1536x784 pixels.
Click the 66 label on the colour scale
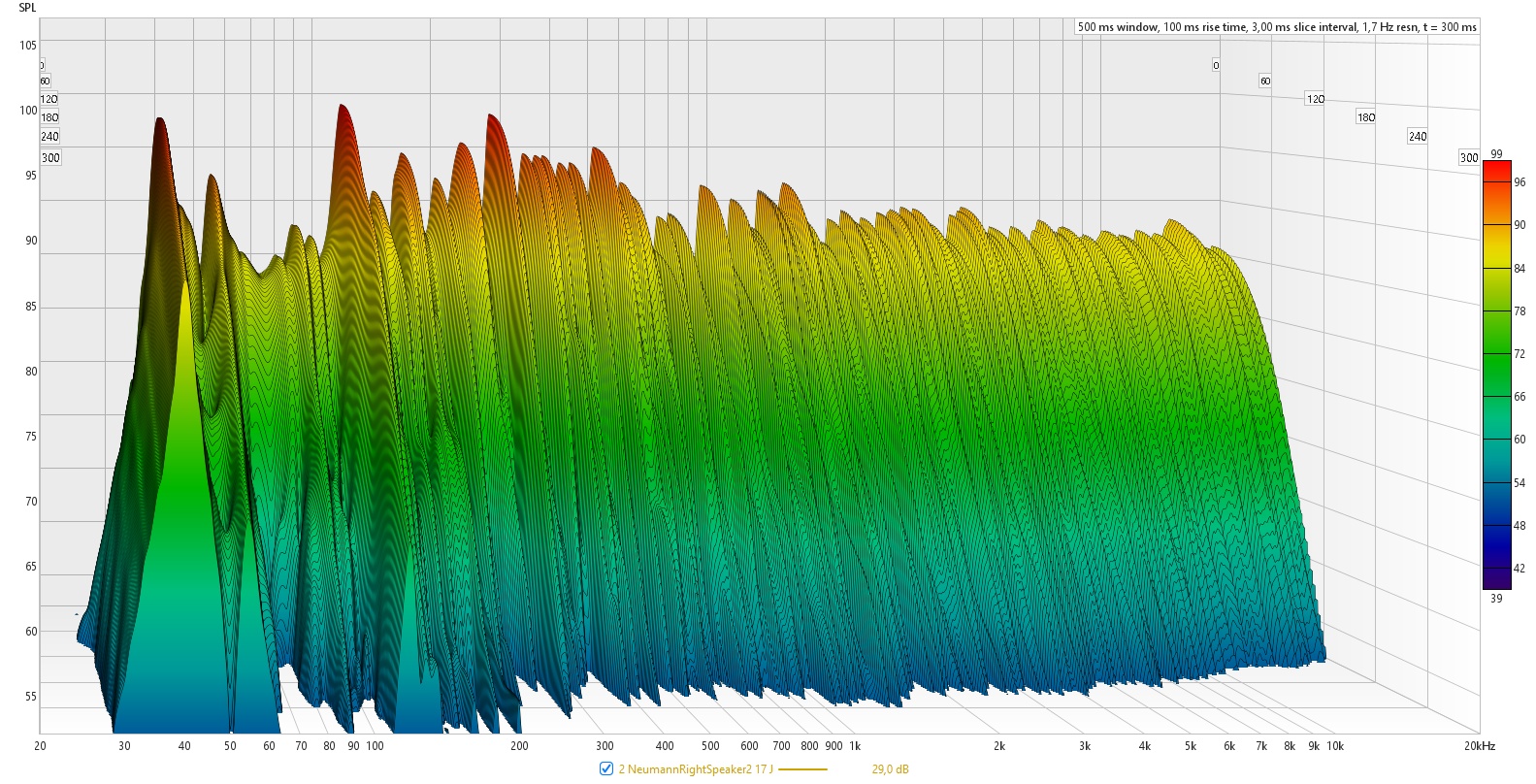1520,397
